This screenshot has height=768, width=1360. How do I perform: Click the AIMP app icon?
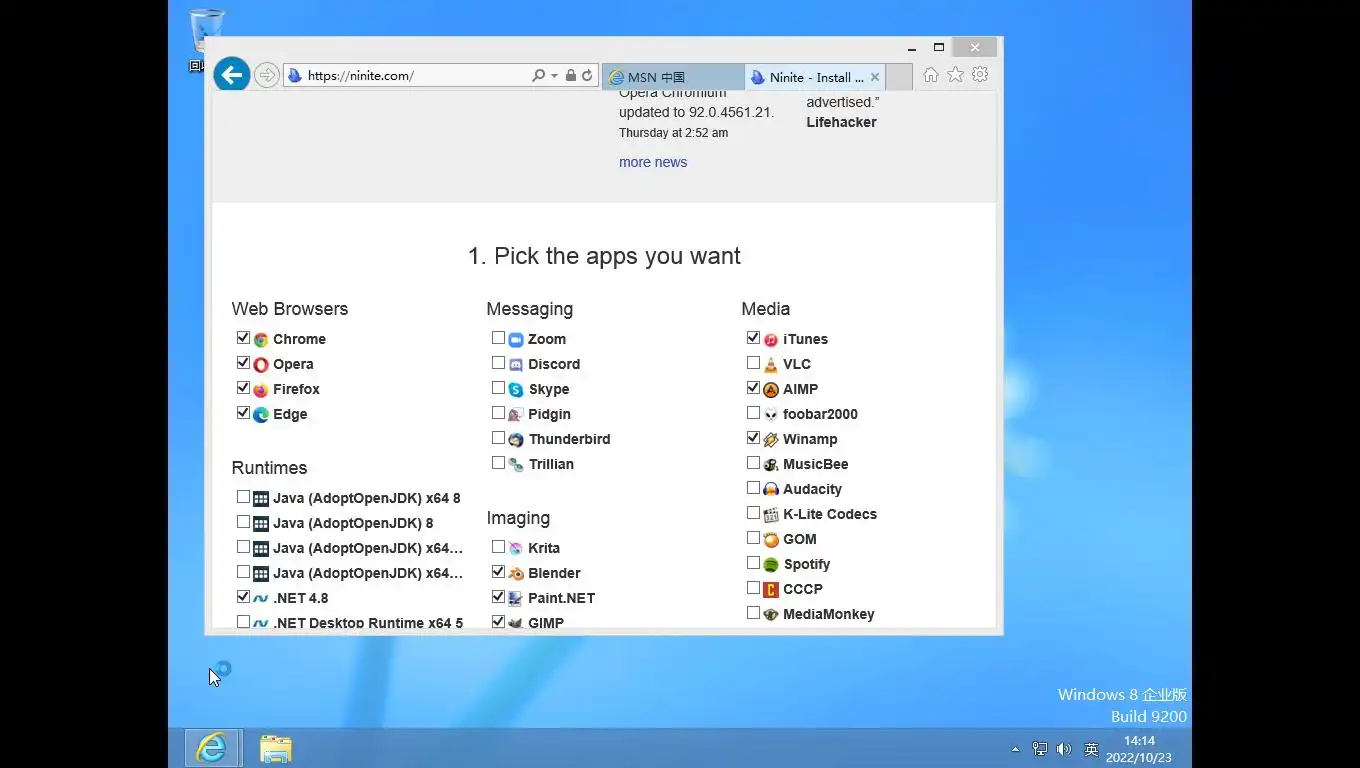point(771,390)
